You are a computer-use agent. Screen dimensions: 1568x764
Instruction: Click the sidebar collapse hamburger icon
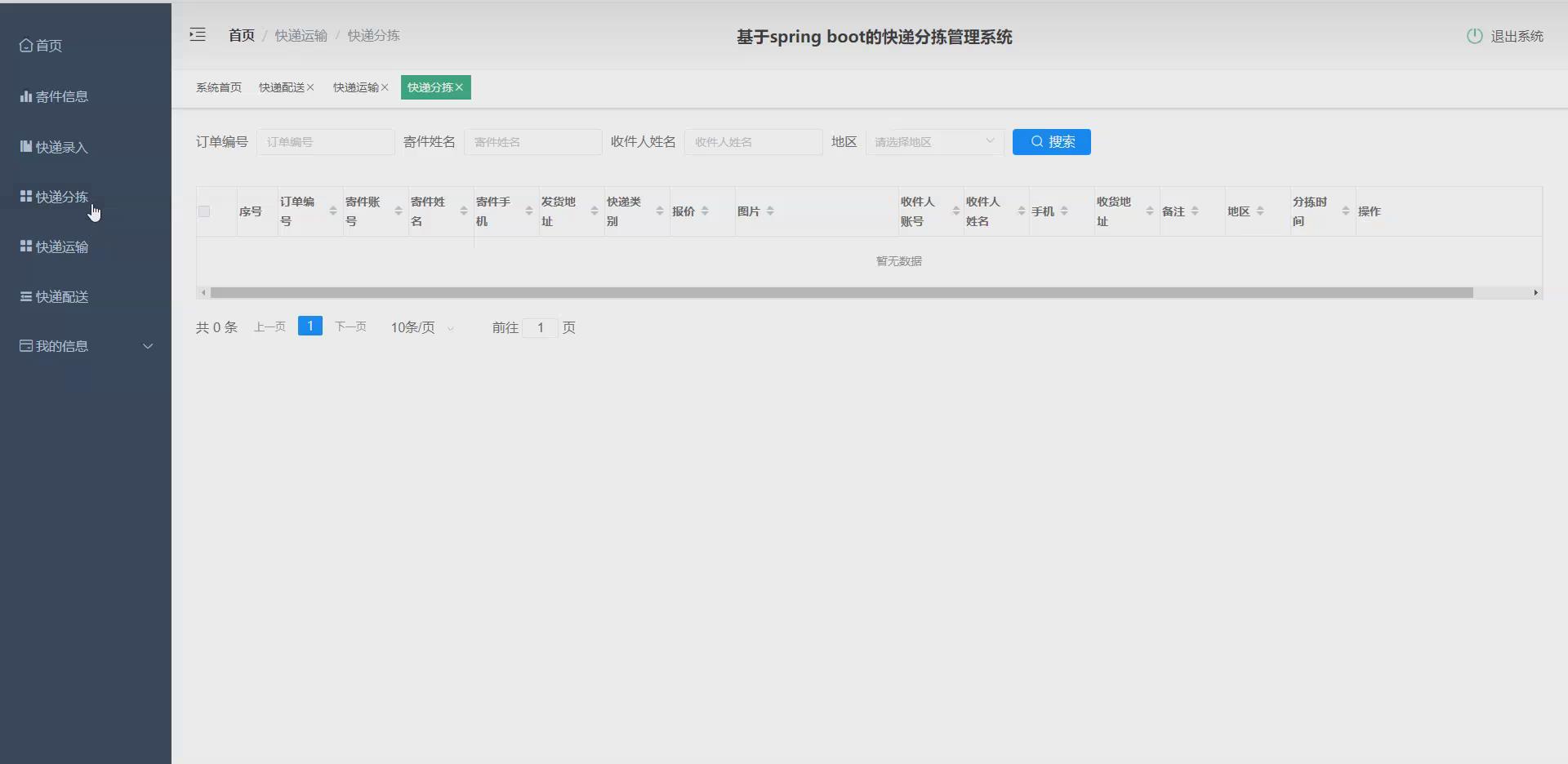198,34
